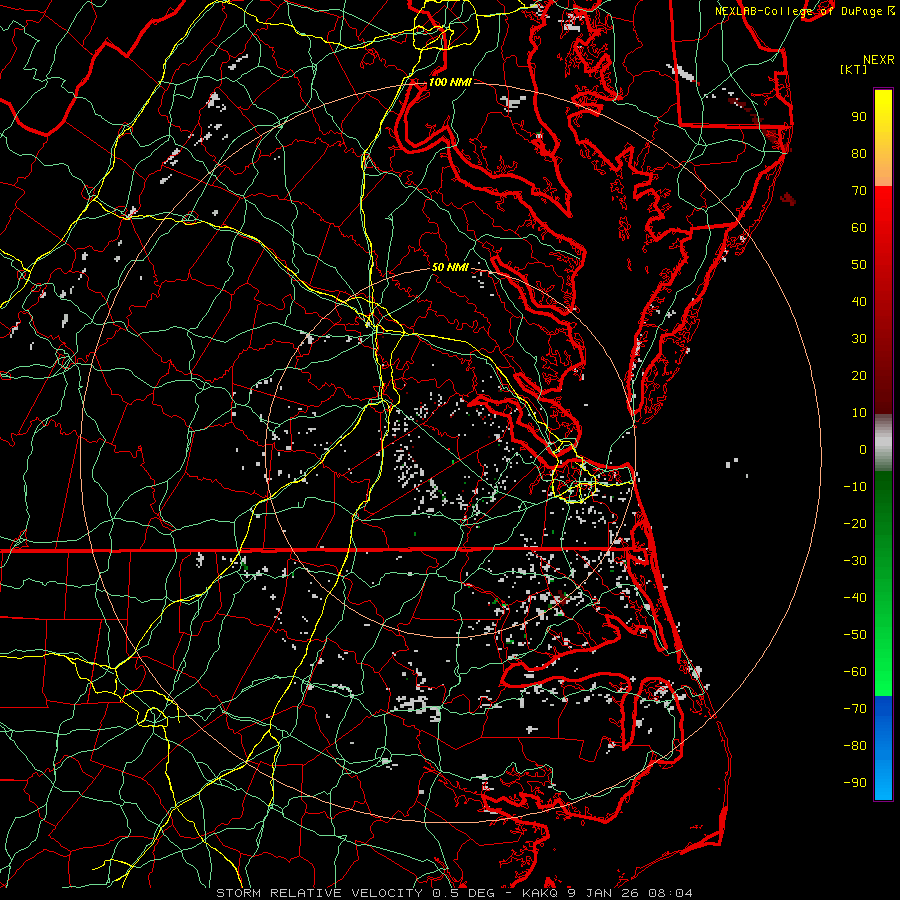
Task: Click the 08:04 time stamp in the caption
Action: click(x=670, y=893)
